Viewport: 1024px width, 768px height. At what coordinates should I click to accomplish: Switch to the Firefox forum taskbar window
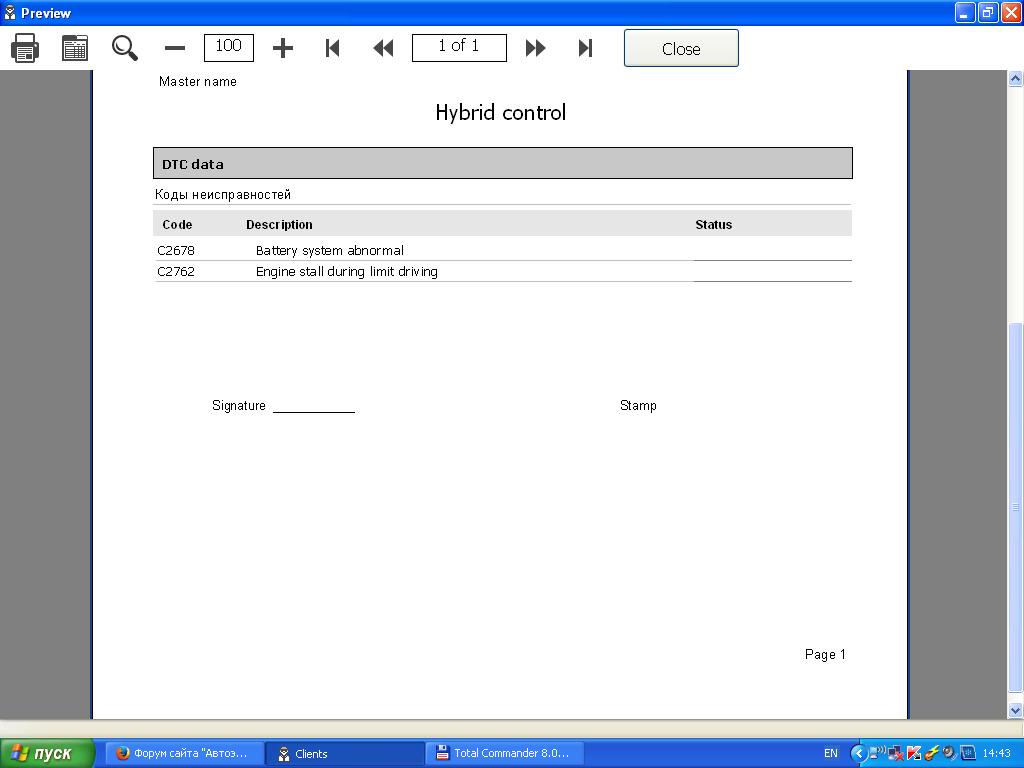pyautogui.click(x=184, y=753)
